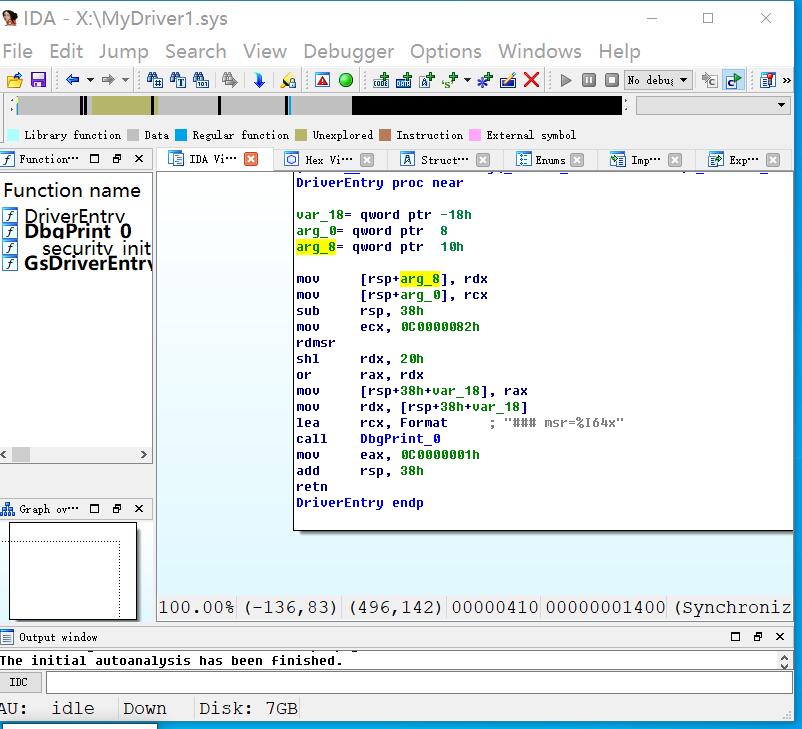Screen dimensions: 802x729
Task: Click the pencil rename toolbar icon
Action: [x=508, y=80]
